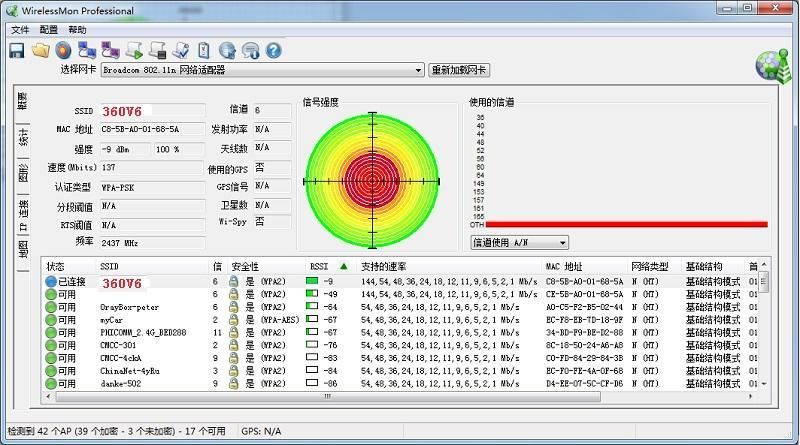Viewport: 800px width, 445px height.
Task: Click the 认证类型 field showing WPA-PSK
Action: point(152,188)
